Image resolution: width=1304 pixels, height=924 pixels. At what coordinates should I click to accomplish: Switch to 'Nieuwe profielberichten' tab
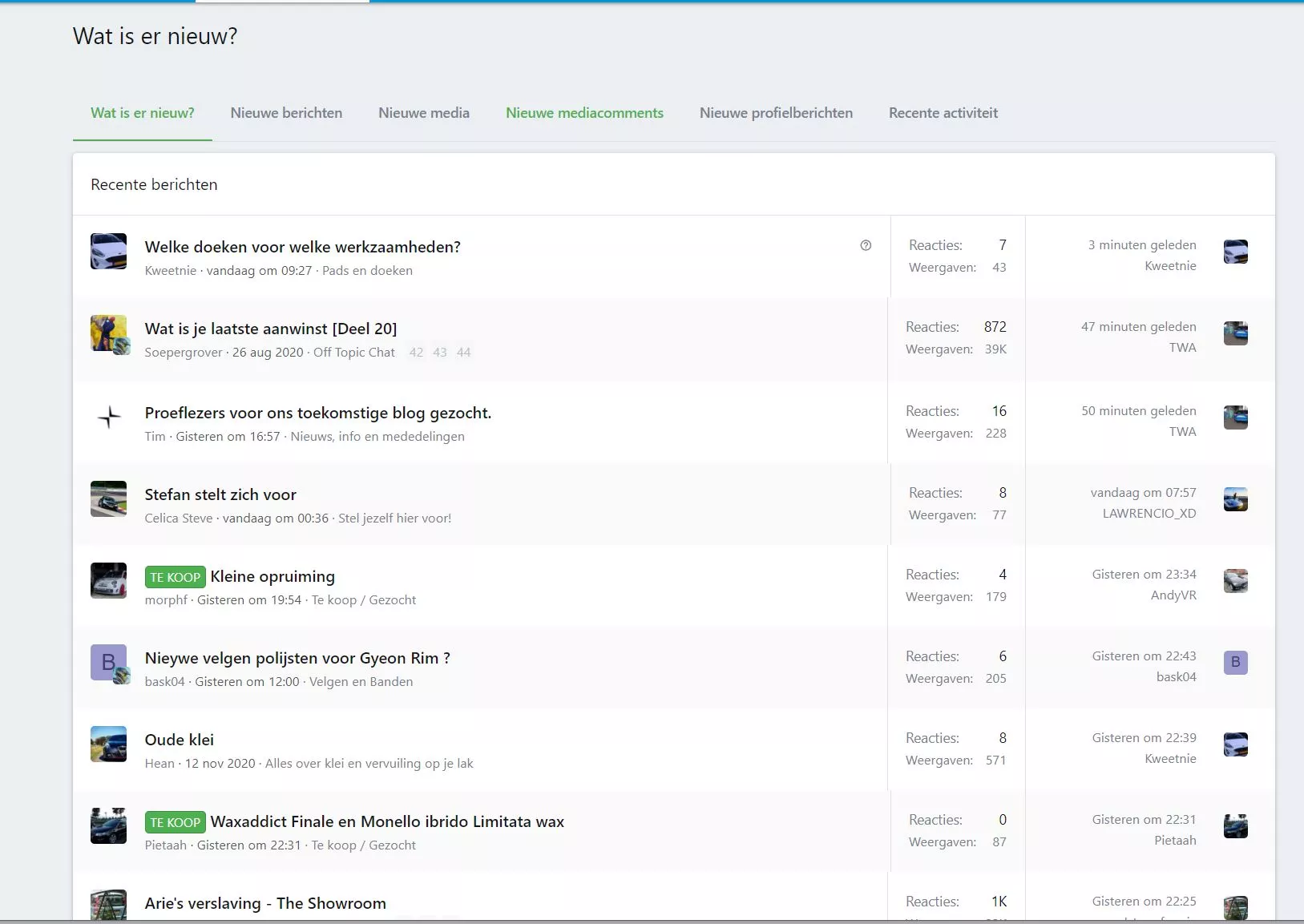coord(776,113)
